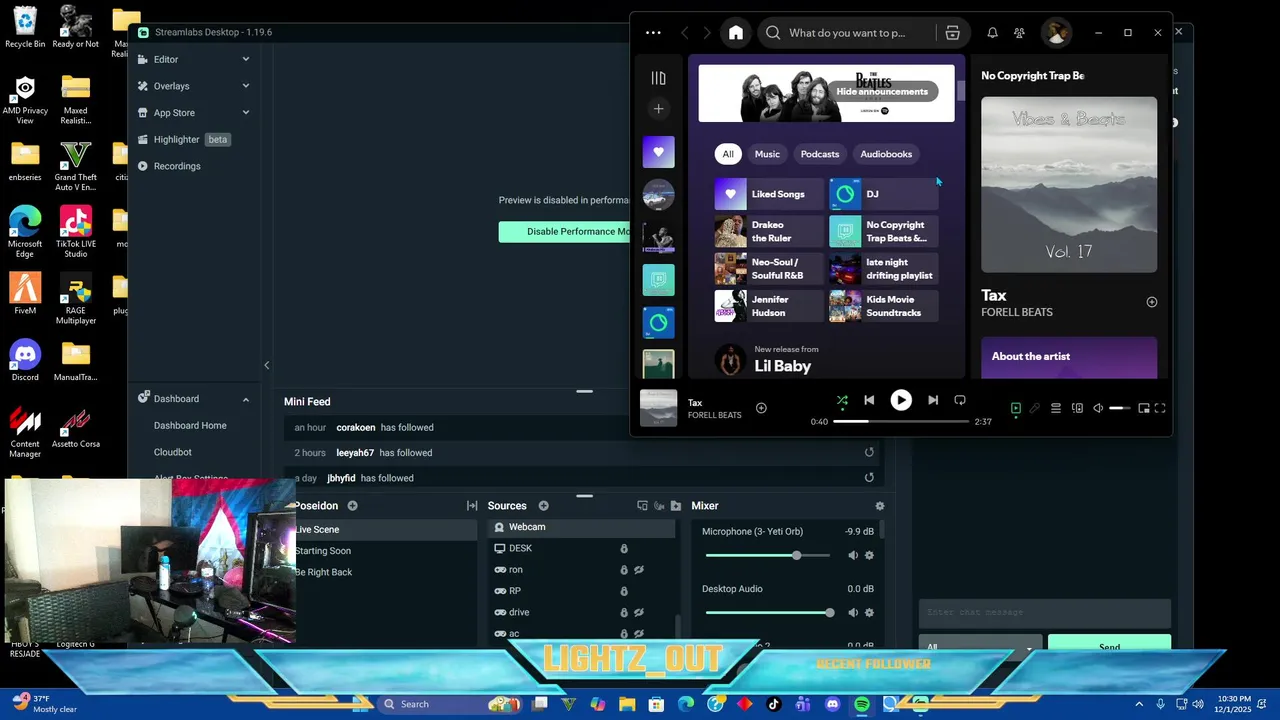This screenshot has width=1280, height=720.
Task: Toggle lock on RP source
Action: pos(623,591)
